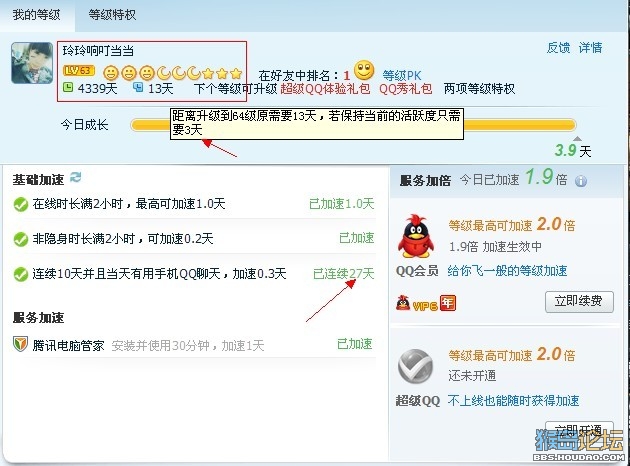Viewport: 630px width, 466px height.
Task: Click green check for 连续10天手机QQ聊天
Action: (20, 275)
